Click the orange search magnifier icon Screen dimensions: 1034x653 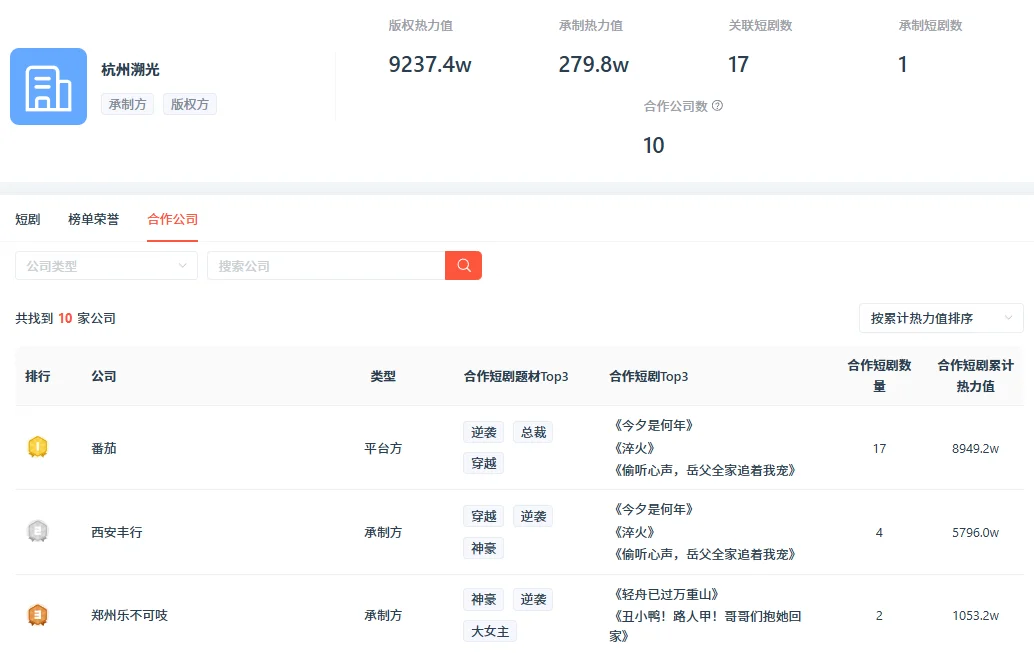pyautogui.click(x=462, y=265)
